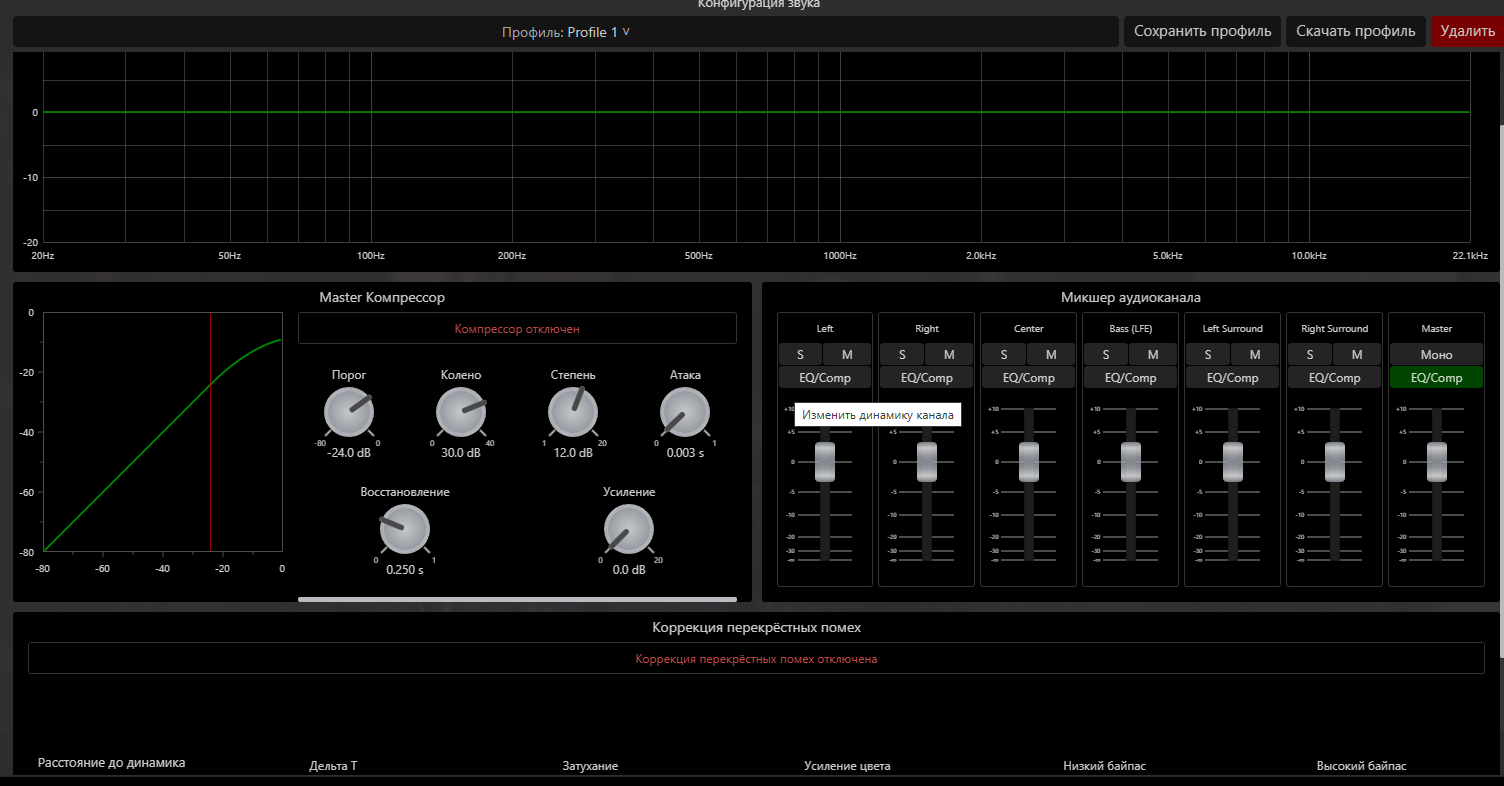Click Сохранить профиль button
Image resolution: width=1504 pixels, height=786 pixels.
click(x=1202, y=31)
